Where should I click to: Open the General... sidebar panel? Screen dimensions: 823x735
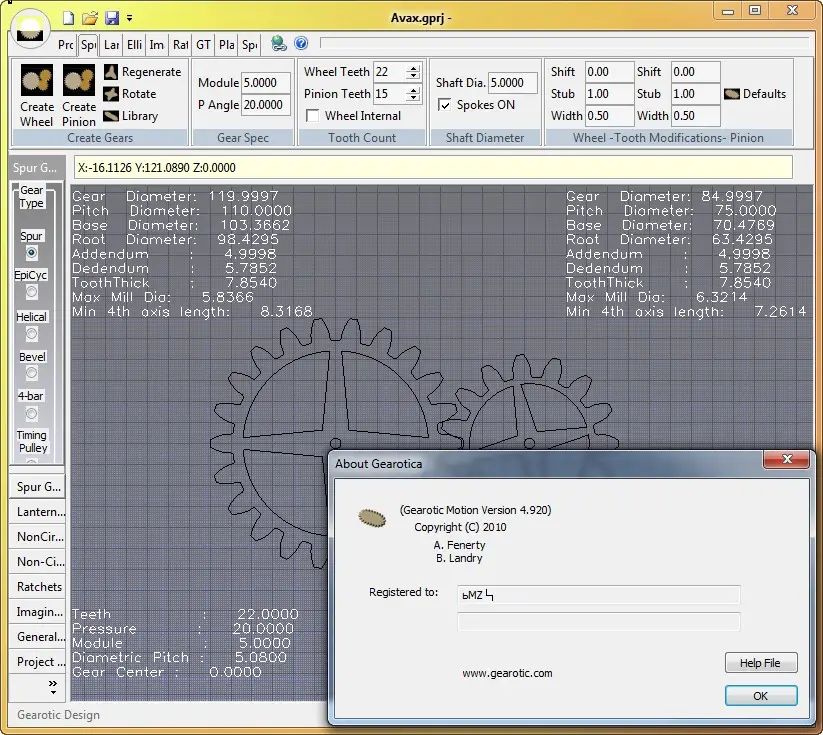[x=37, y=637]
